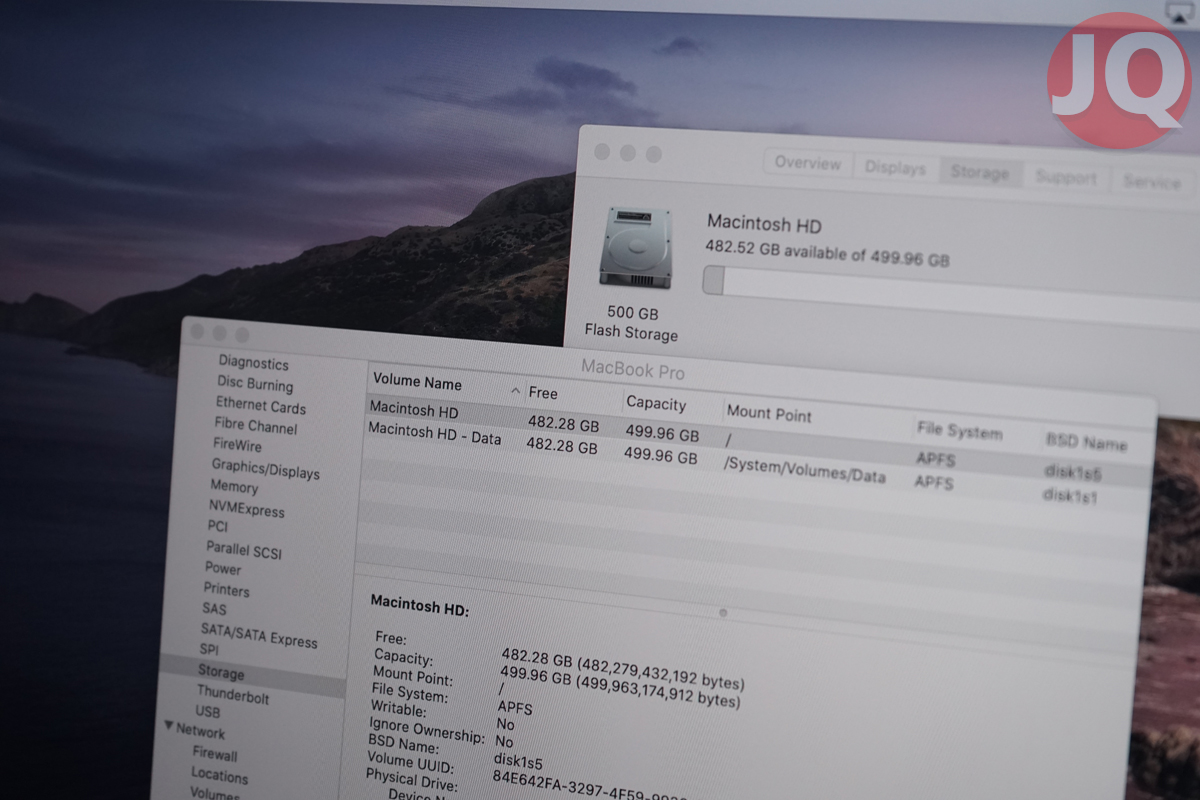Click the "Macintosh HD:" heading in details pane

[x=419, y=604]
